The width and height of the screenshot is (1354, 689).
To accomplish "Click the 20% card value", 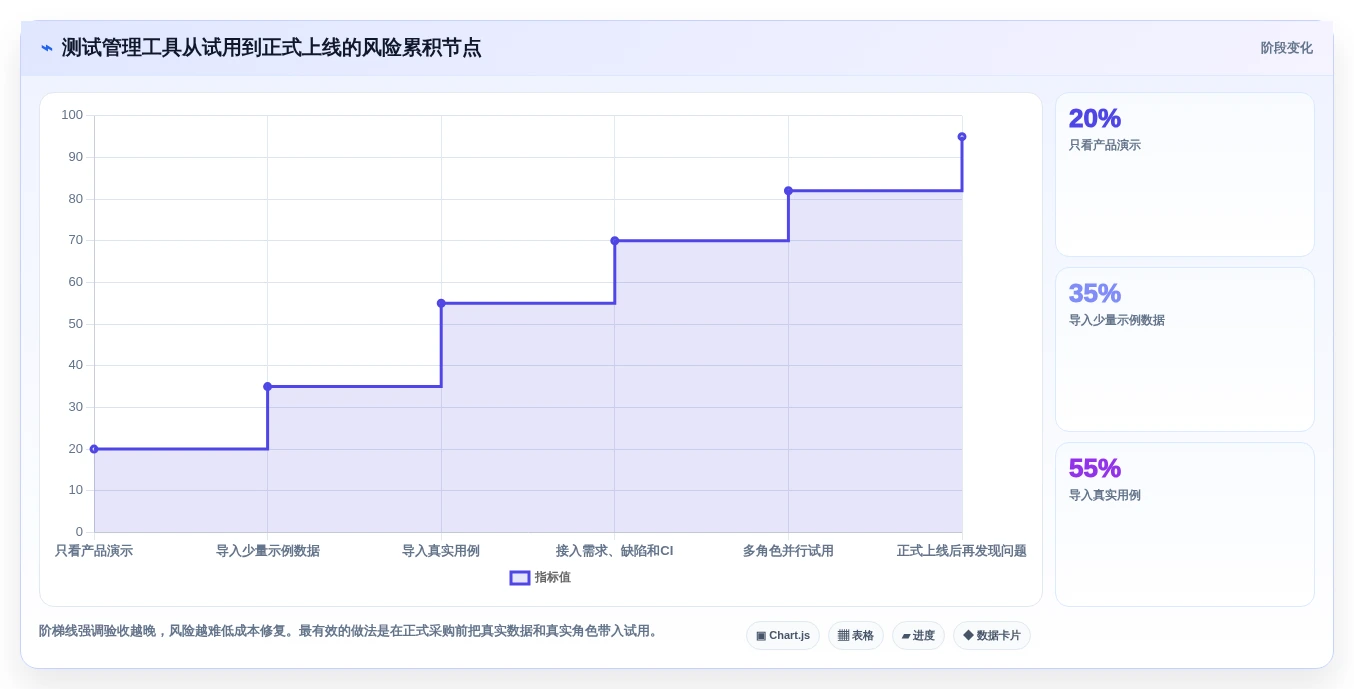I will tap(1094, 118).
